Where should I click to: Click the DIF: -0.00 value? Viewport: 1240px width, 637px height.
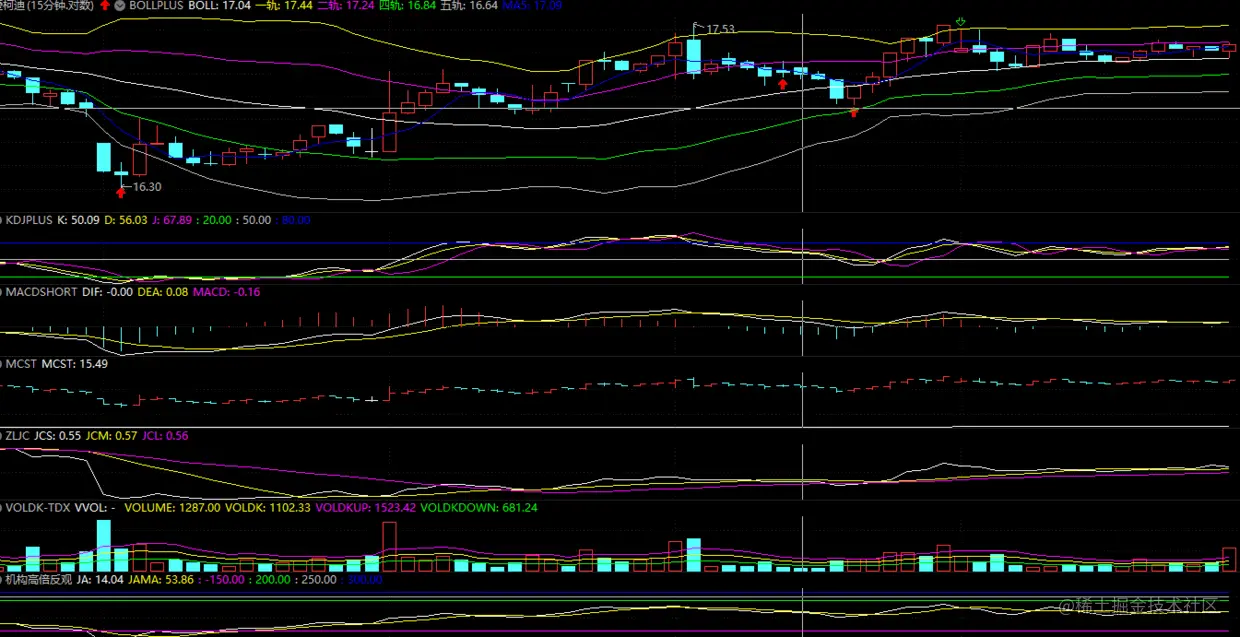click(x=105, y=292)
